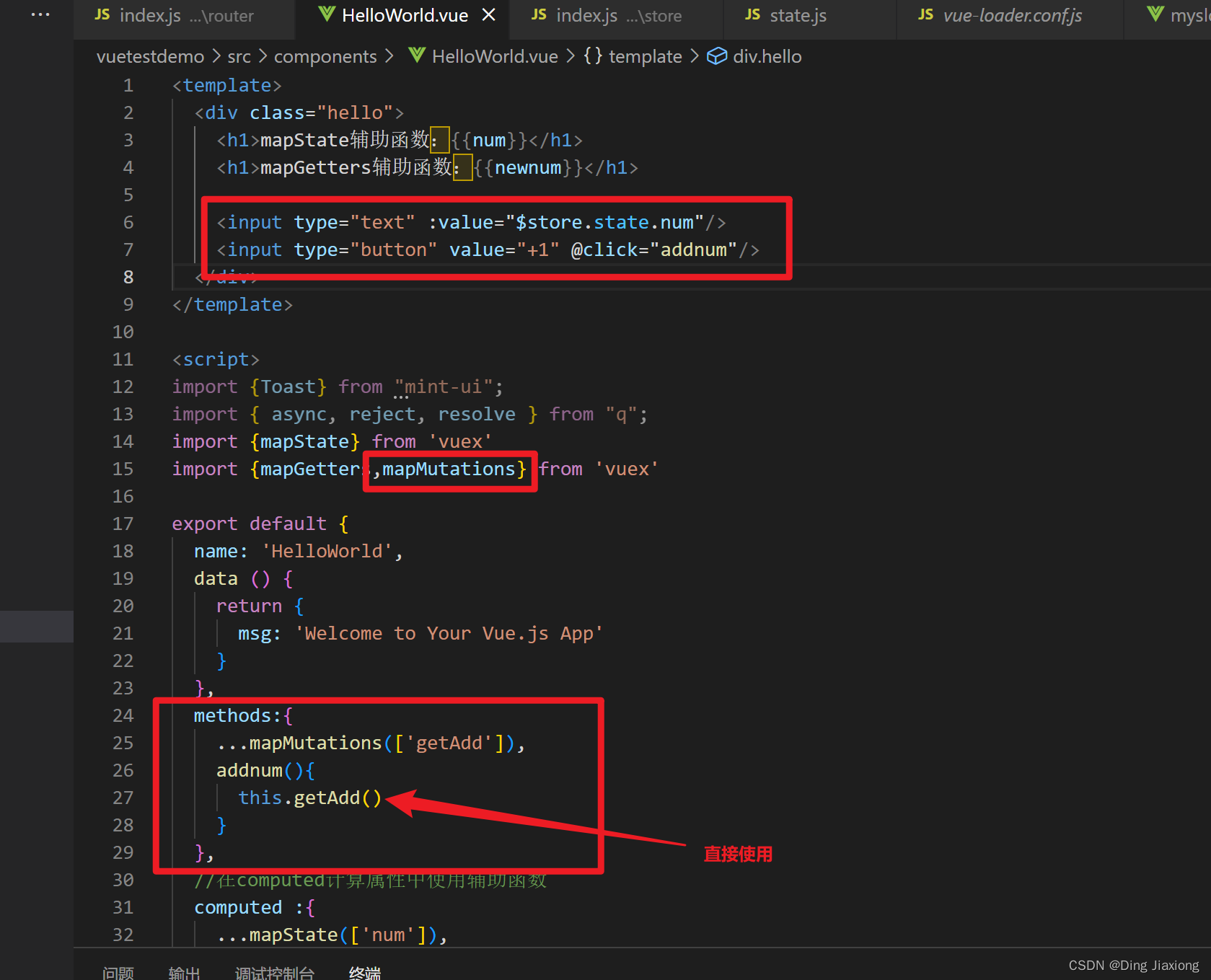Click data () on line 19
This screenshot has height=980, width=1211.
[232, 579]
